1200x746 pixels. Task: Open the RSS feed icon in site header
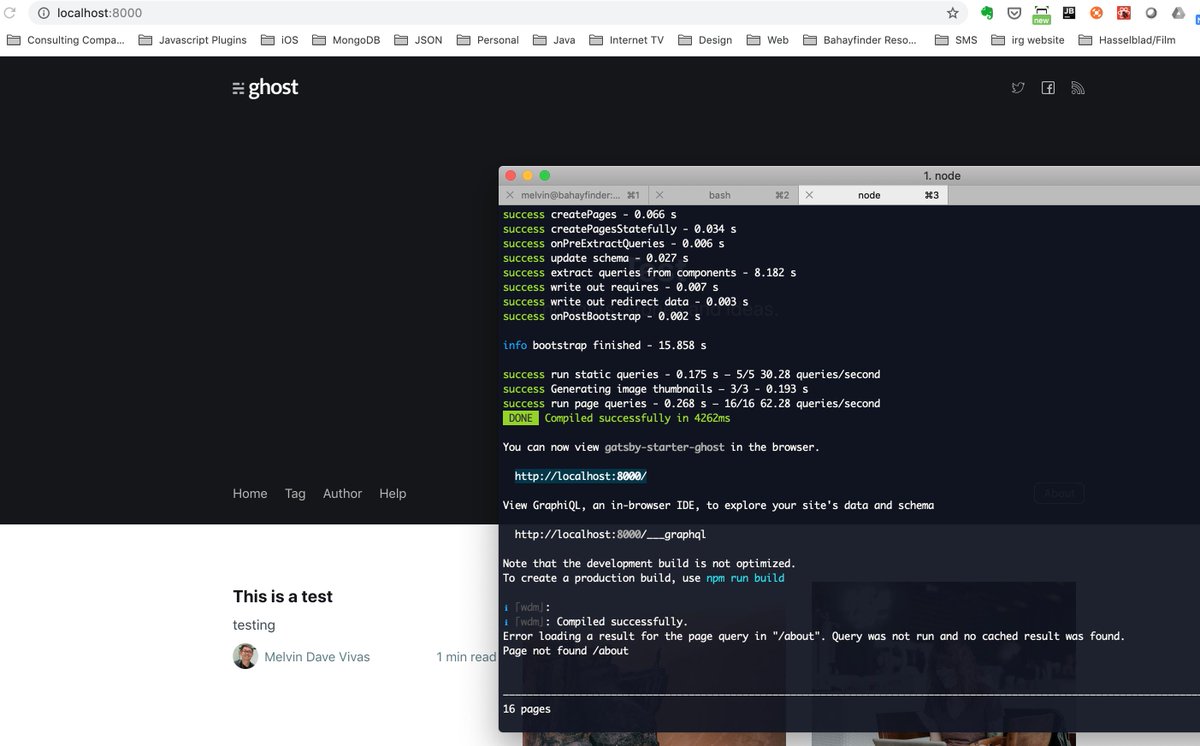tap(1078, 88)
